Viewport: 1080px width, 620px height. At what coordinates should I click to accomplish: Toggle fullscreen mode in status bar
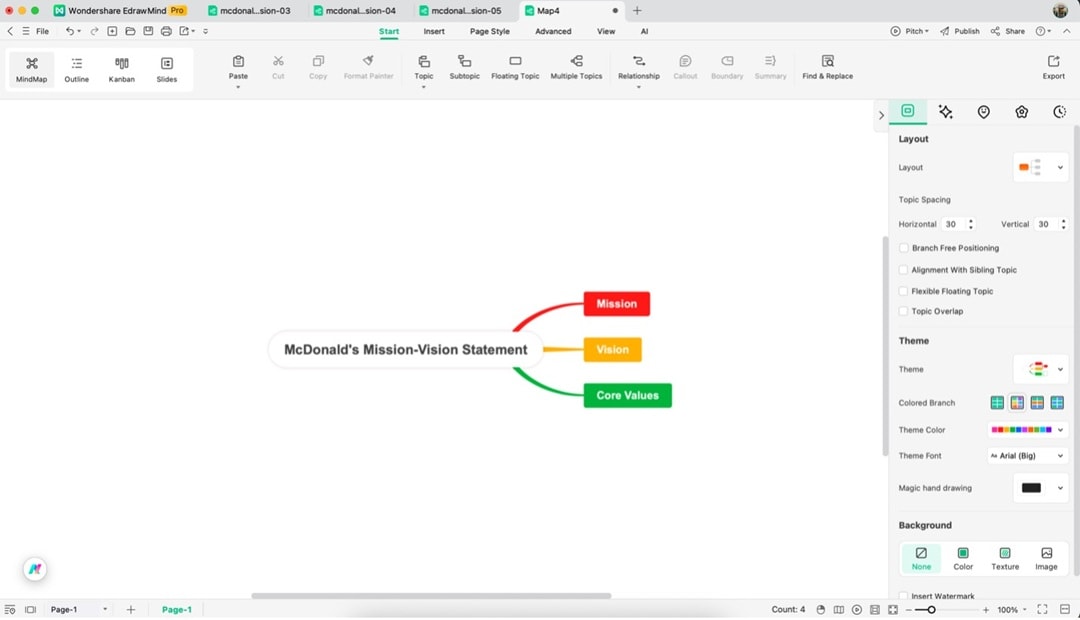(x=1042, y=610)
